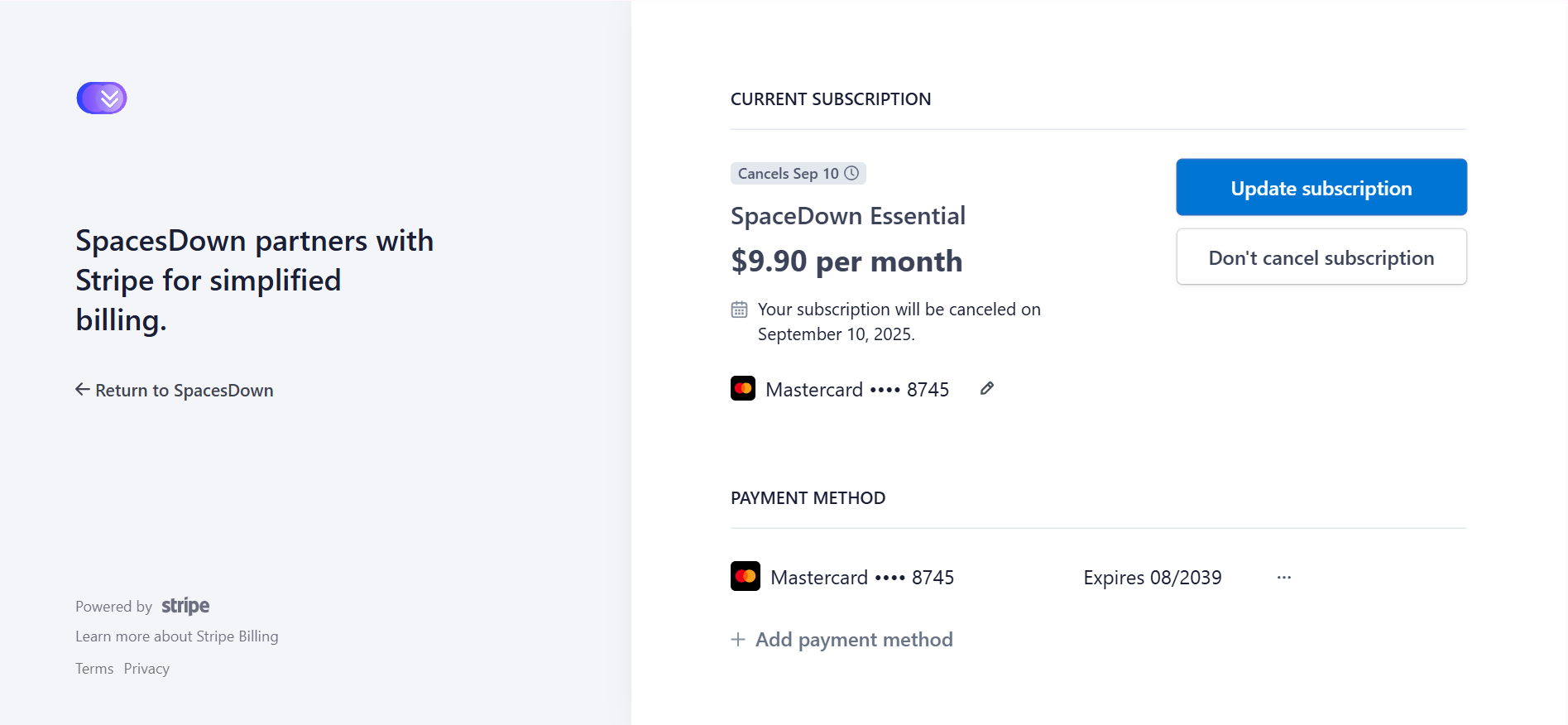Click the Mastercard logo in current subscription
This screenshot has width=1568, height=725.
(743, 389)
